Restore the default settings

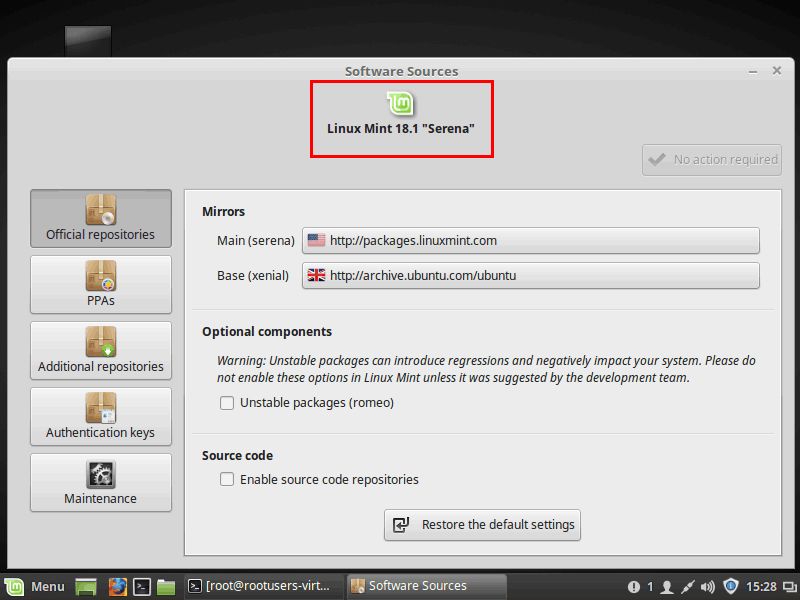pos(482,524)
